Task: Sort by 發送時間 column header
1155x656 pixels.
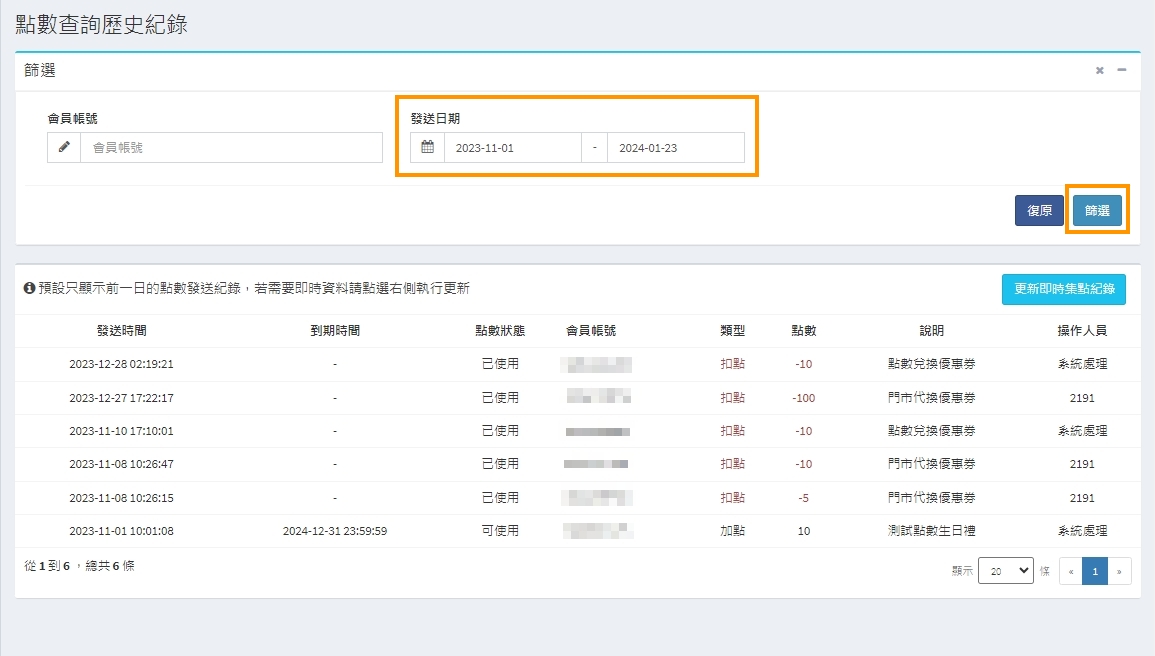Action: coord(121,331)
